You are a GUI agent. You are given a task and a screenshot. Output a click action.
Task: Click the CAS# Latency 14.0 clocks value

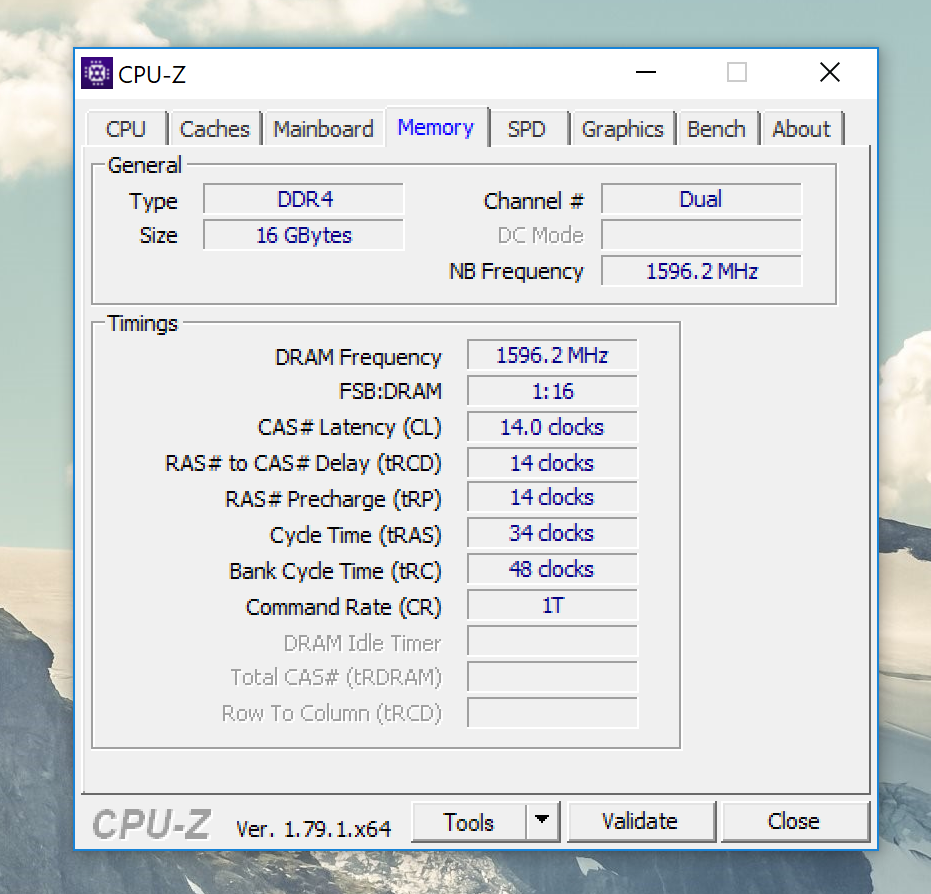tap(552, 427)
